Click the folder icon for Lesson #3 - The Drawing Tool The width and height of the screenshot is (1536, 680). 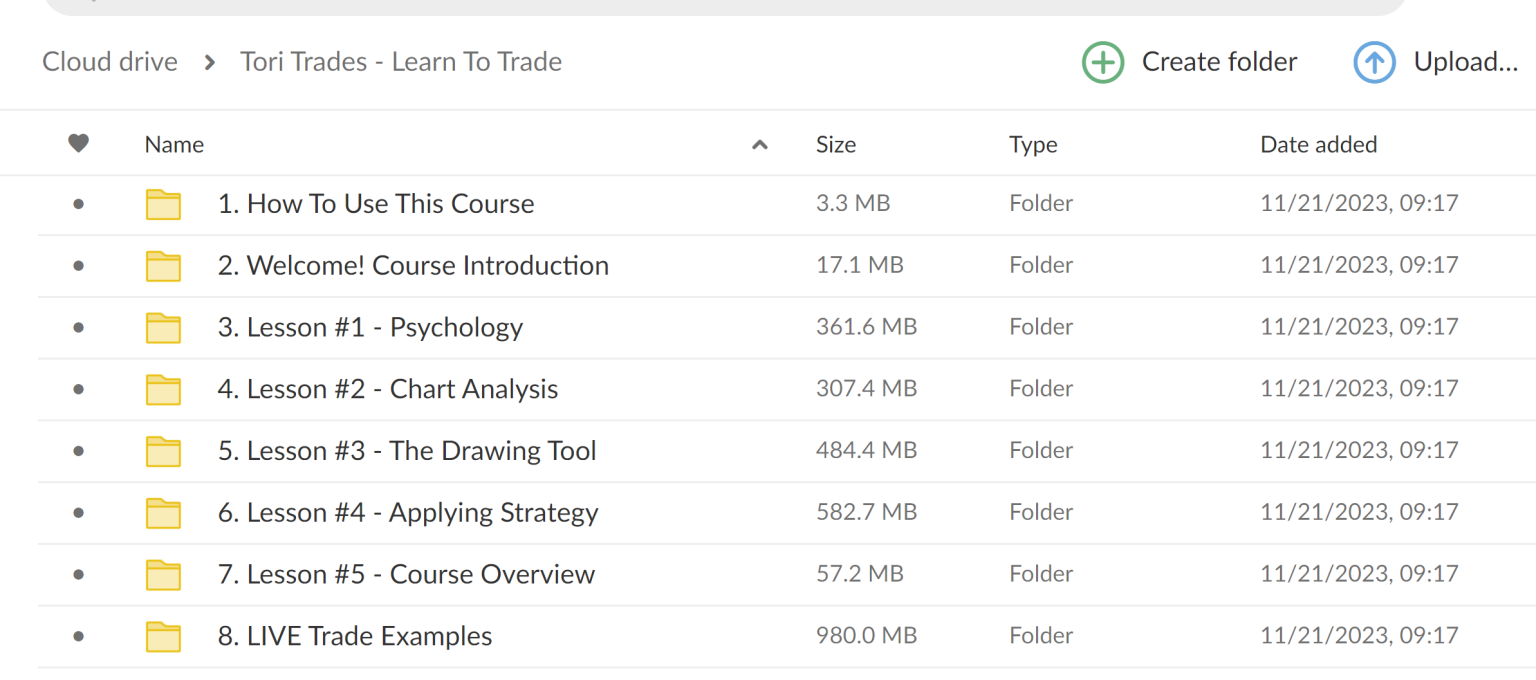(x=163, y=450)
